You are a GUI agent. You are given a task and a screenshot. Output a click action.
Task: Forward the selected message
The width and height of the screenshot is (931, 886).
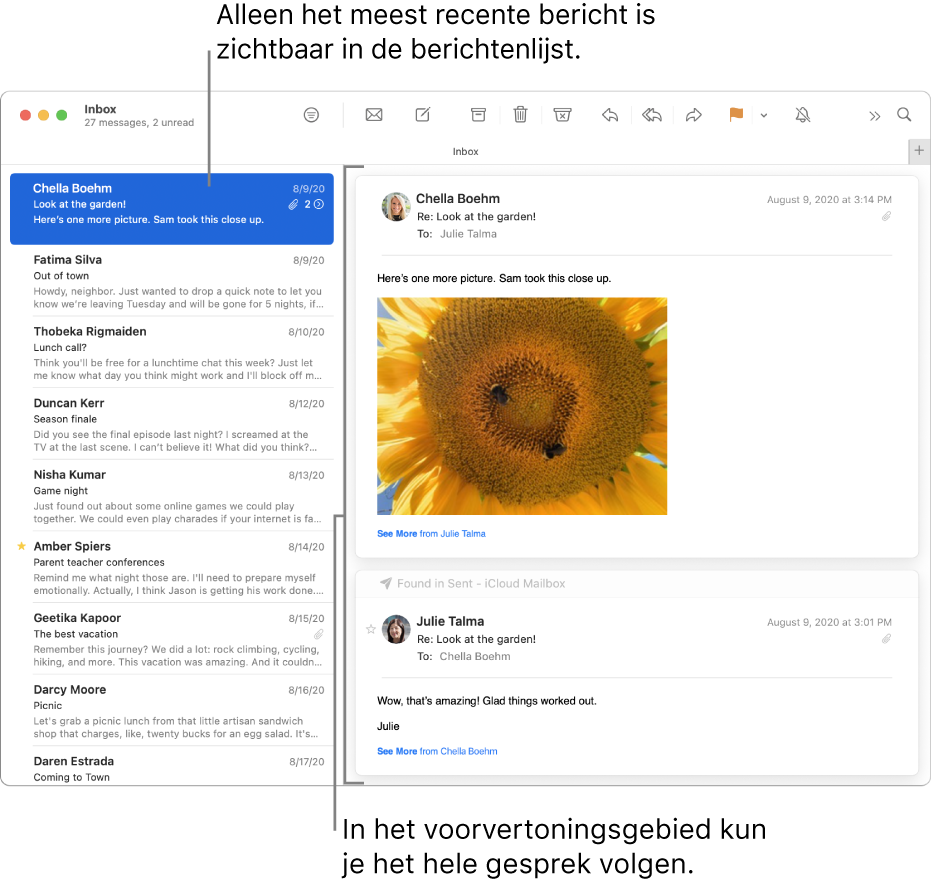pyautogui.click(x=694, y=115)
